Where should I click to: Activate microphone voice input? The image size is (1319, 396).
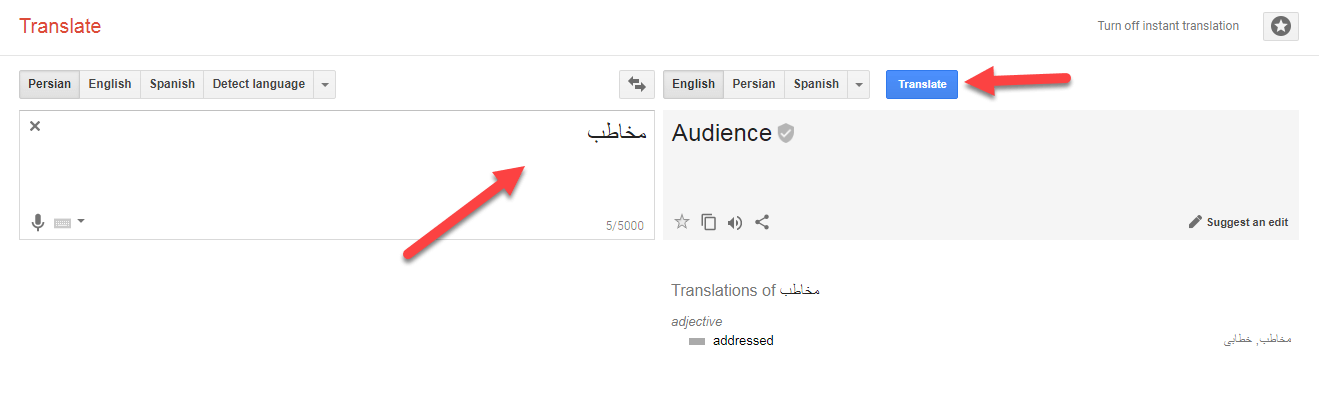point(38,222)
